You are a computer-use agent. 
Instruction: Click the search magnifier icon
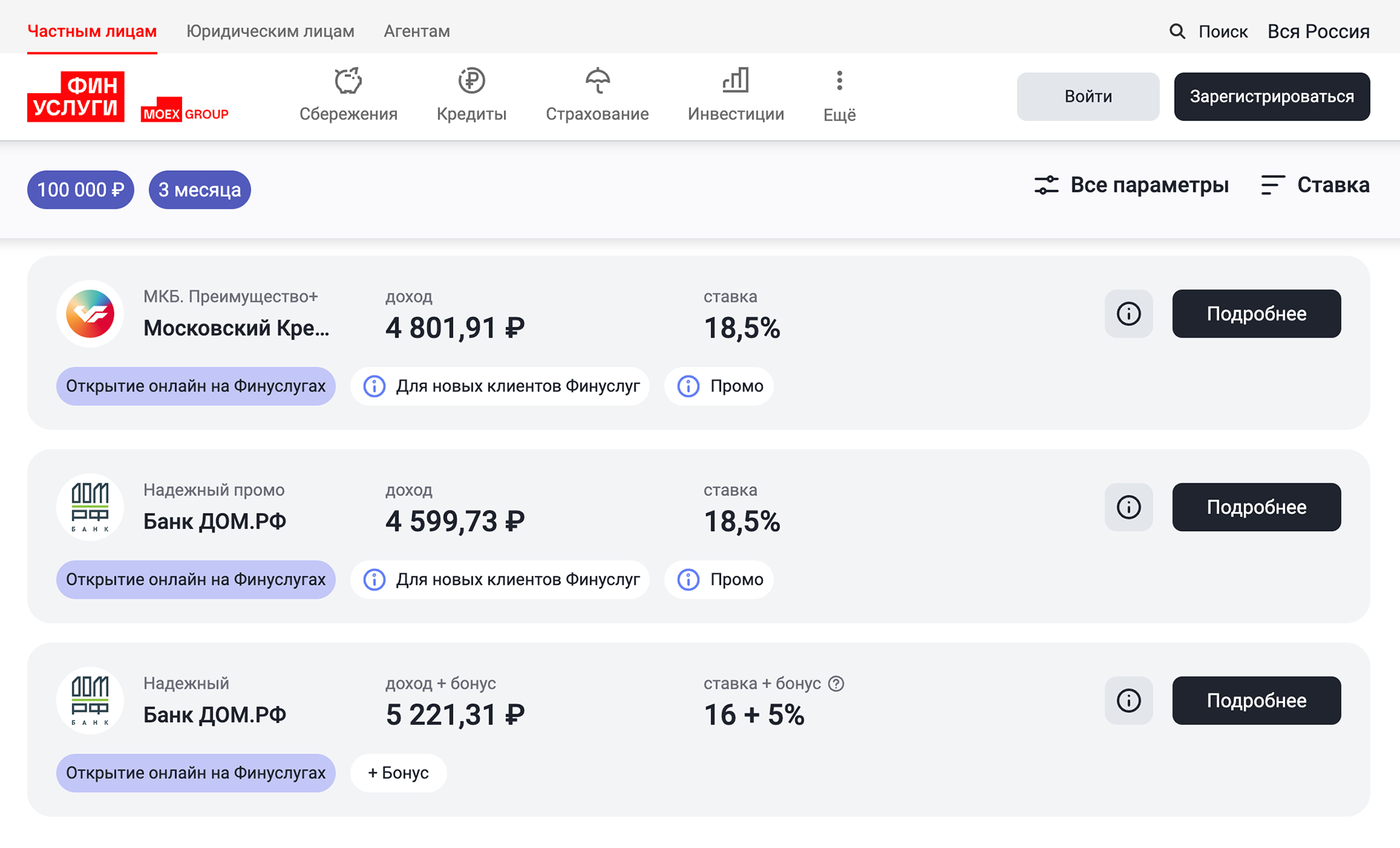1177,31
